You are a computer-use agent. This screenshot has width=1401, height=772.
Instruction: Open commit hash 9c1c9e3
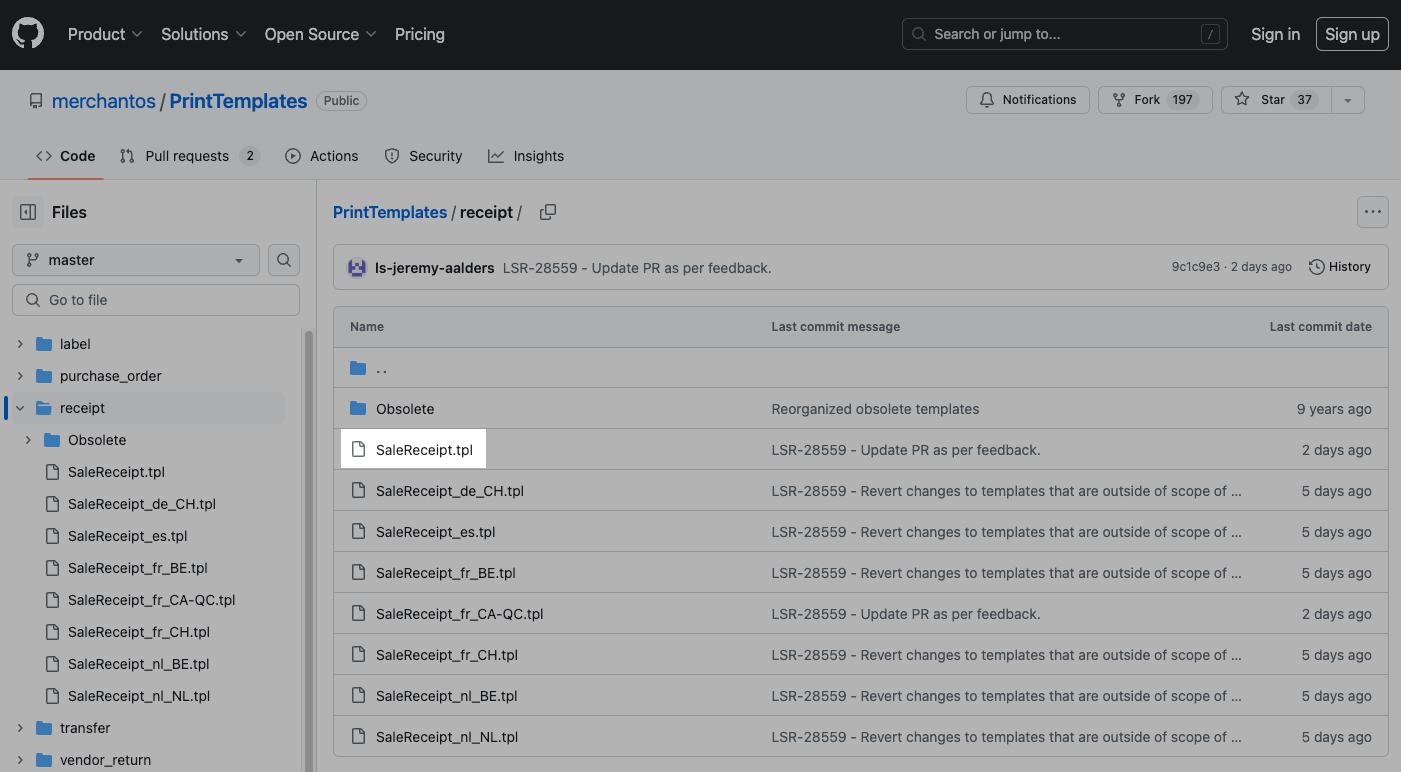[1196, 267]
